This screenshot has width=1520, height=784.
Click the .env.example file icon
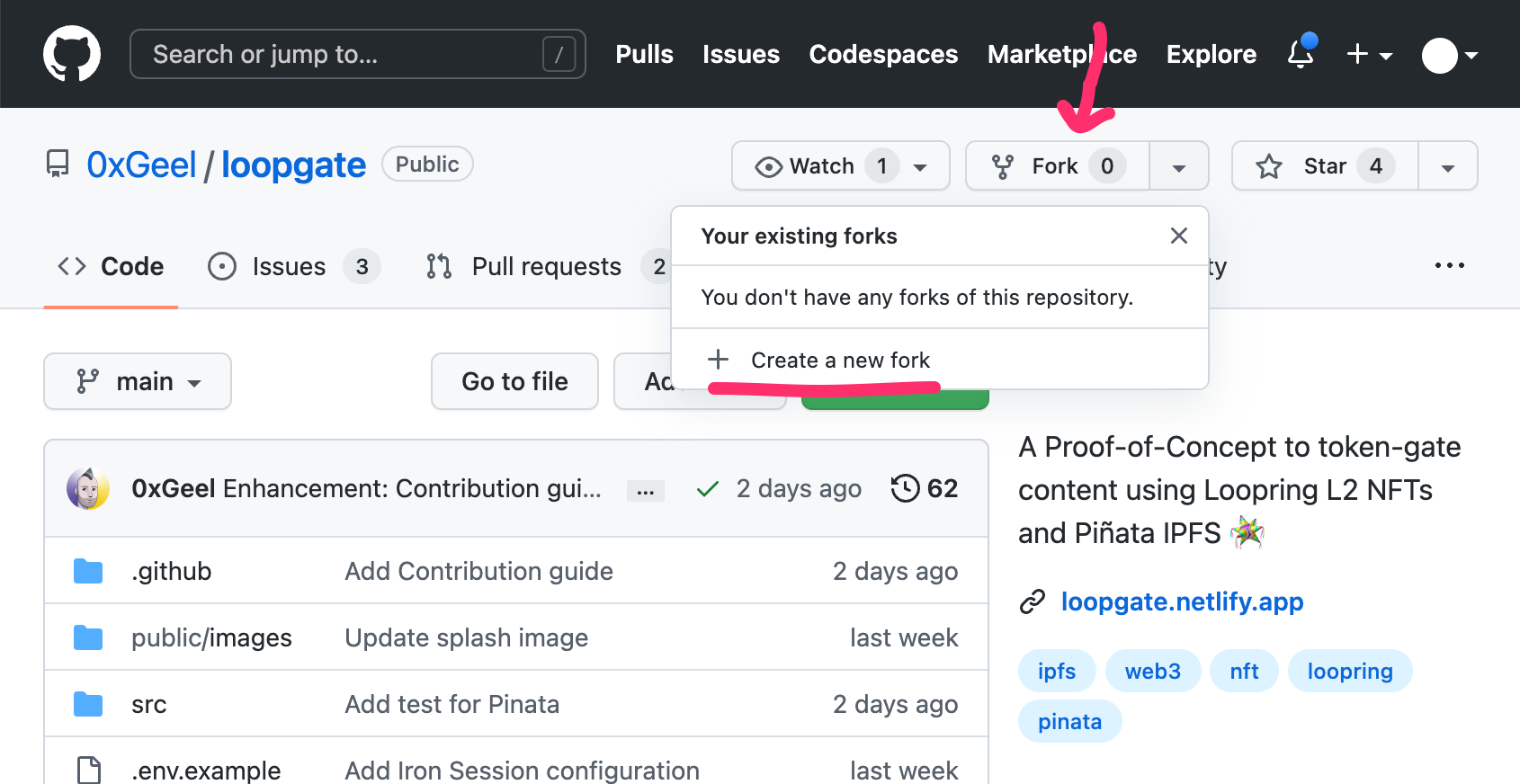88,770
